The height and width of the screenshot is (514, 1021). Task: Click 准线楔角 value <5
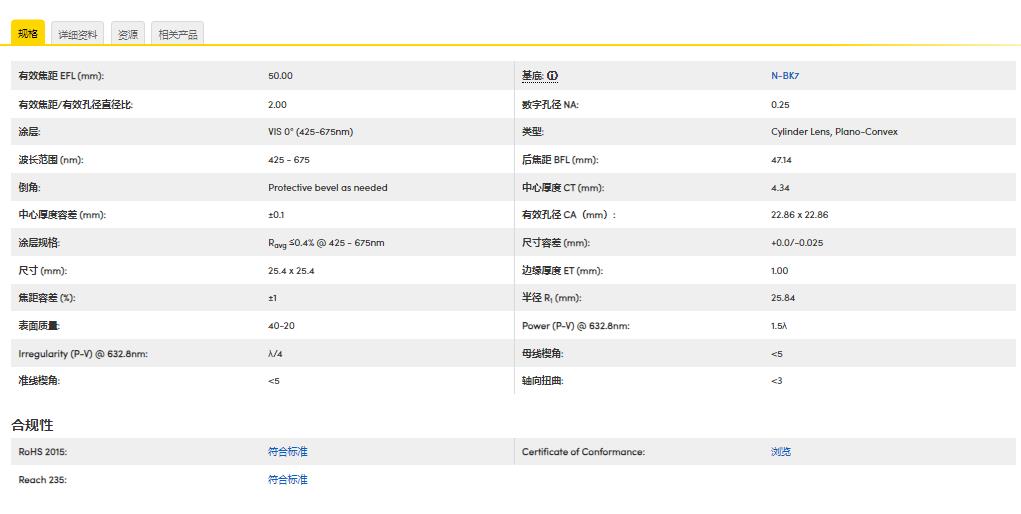pyautogui.click(x=273, y=381)
